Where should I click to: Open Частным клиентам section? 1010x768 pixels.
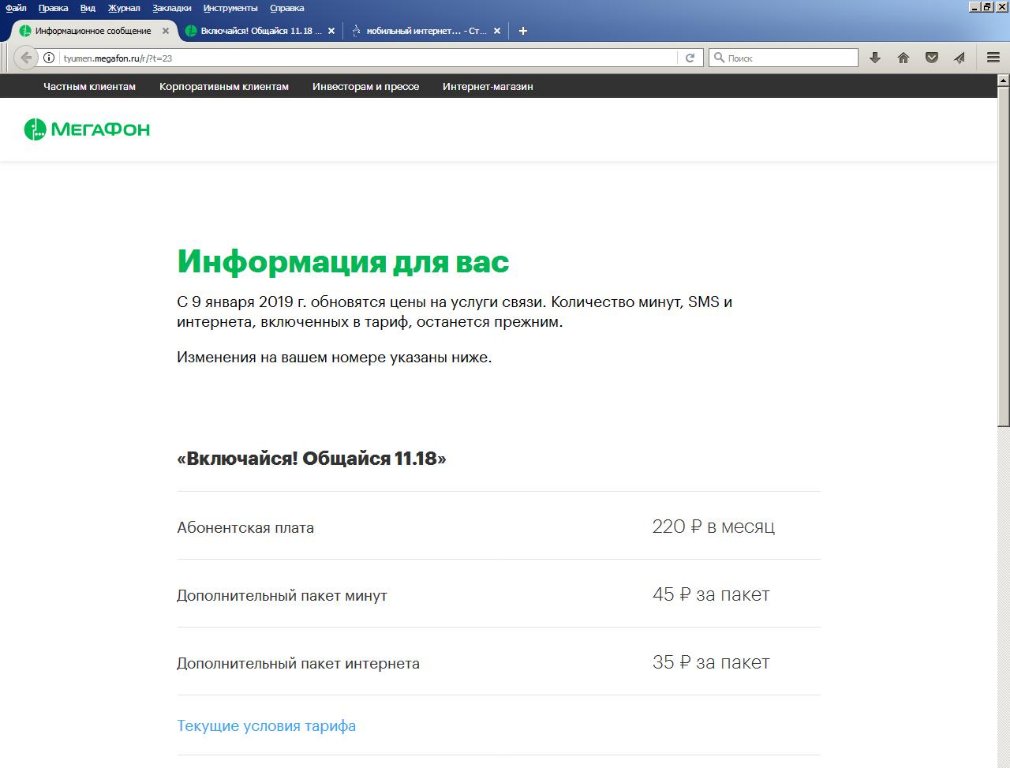click(90, 86)
